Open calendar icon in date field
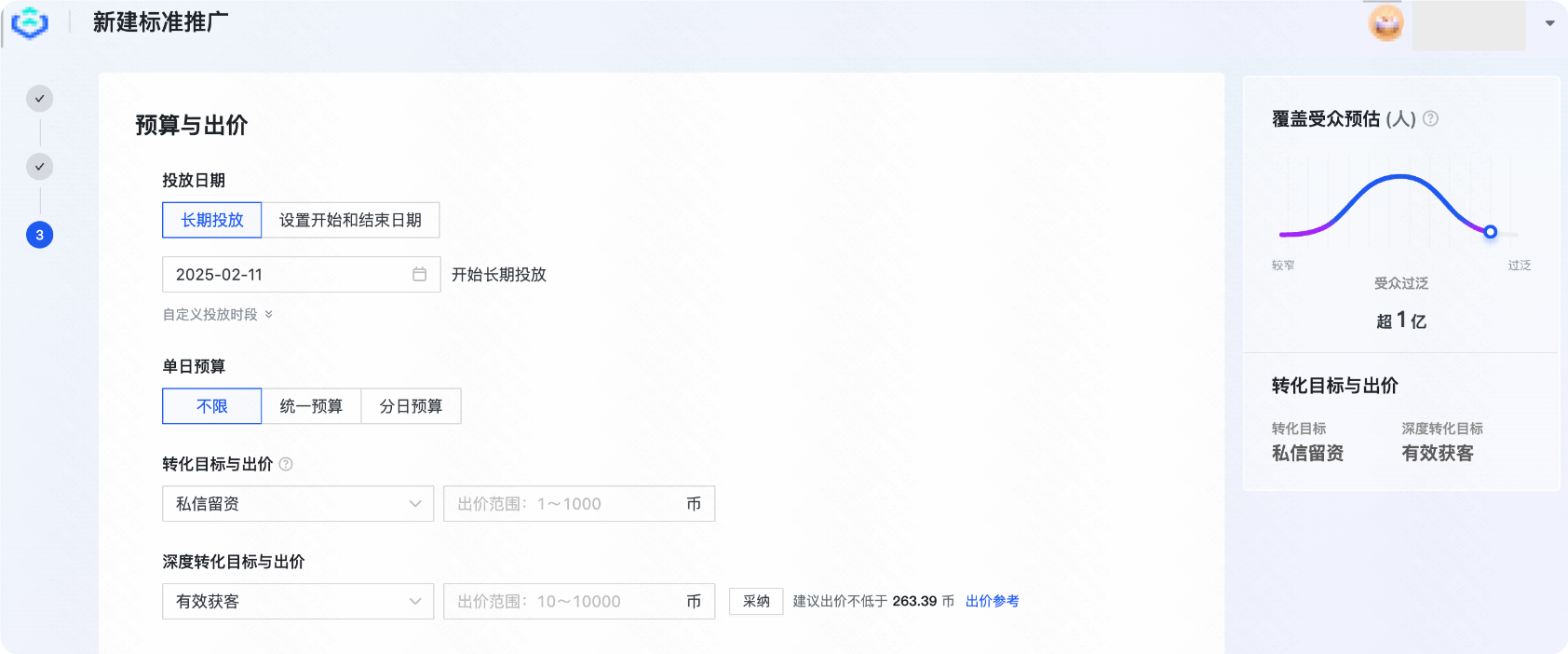This screenshot has height=654, width=1568. [419, 274]
